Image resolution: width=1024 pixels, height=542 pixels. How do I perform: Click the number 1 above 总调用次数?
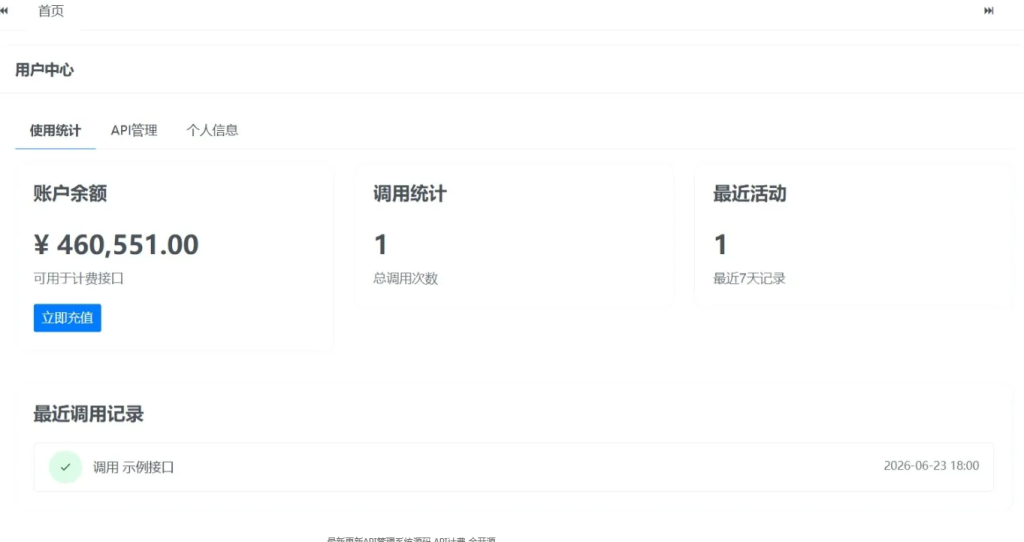381,245
